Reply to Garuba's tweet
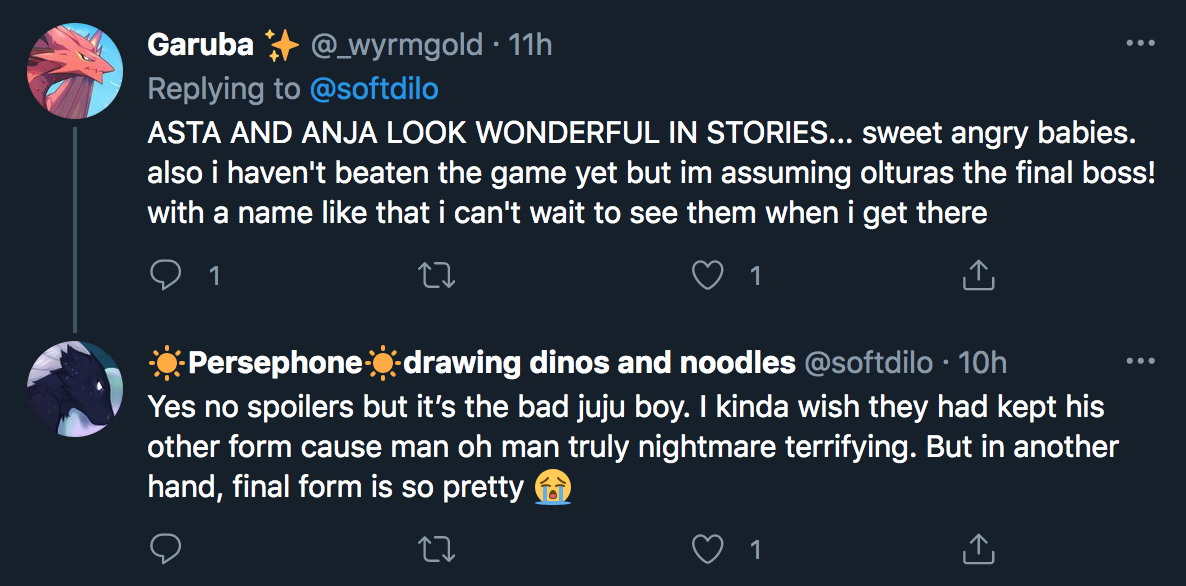 point(166,276)
